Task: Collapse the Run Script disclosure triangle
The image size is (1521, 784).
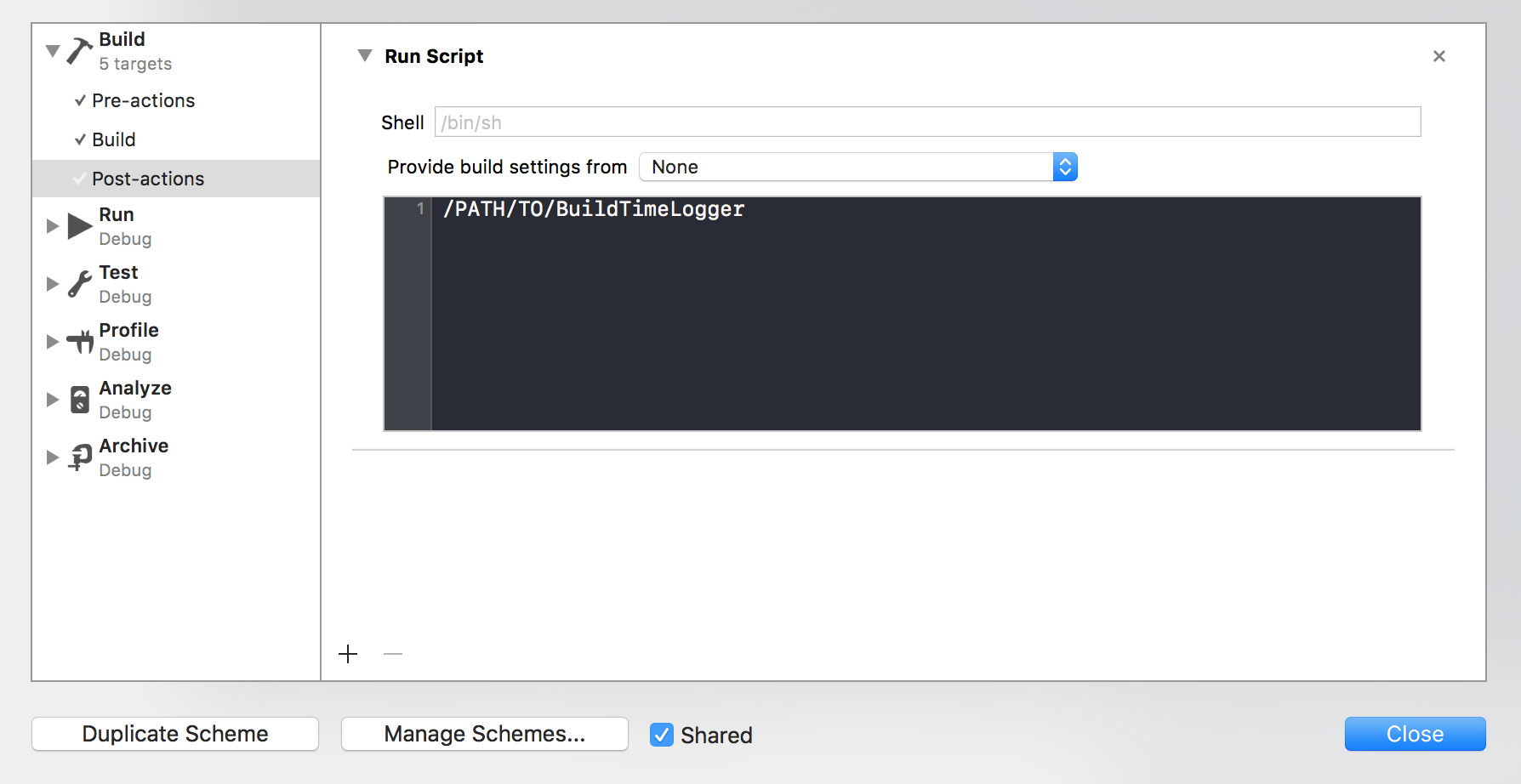Action: pyautogui.click(x=365, y=56)
